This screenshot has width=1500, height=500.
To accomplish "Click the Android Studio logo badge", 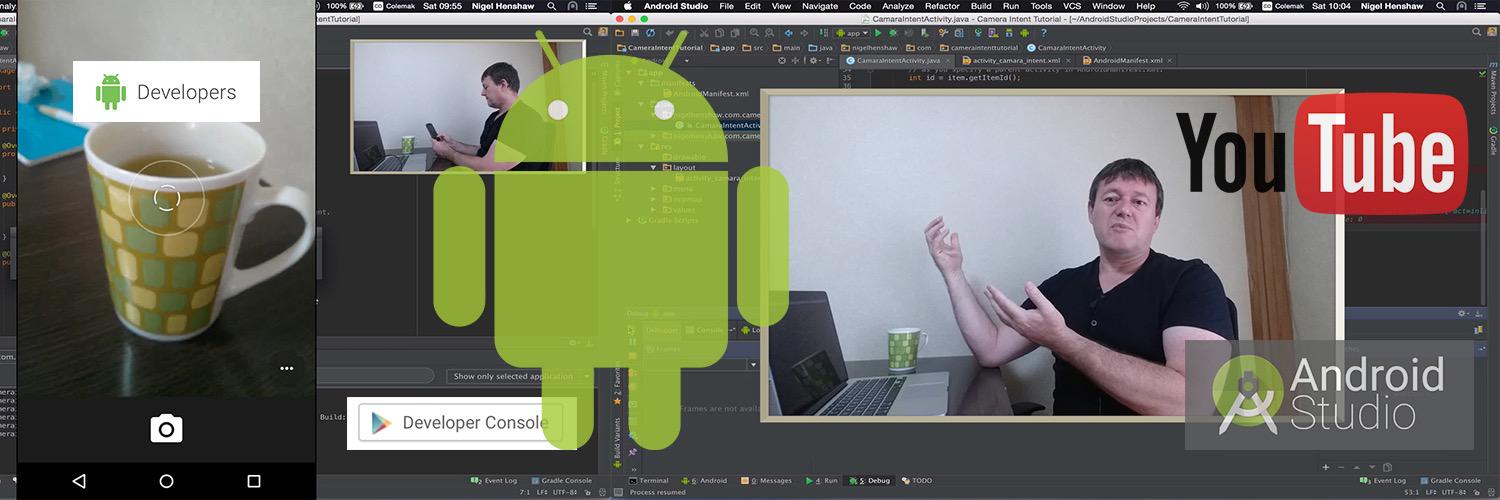I will [1329, 394].
